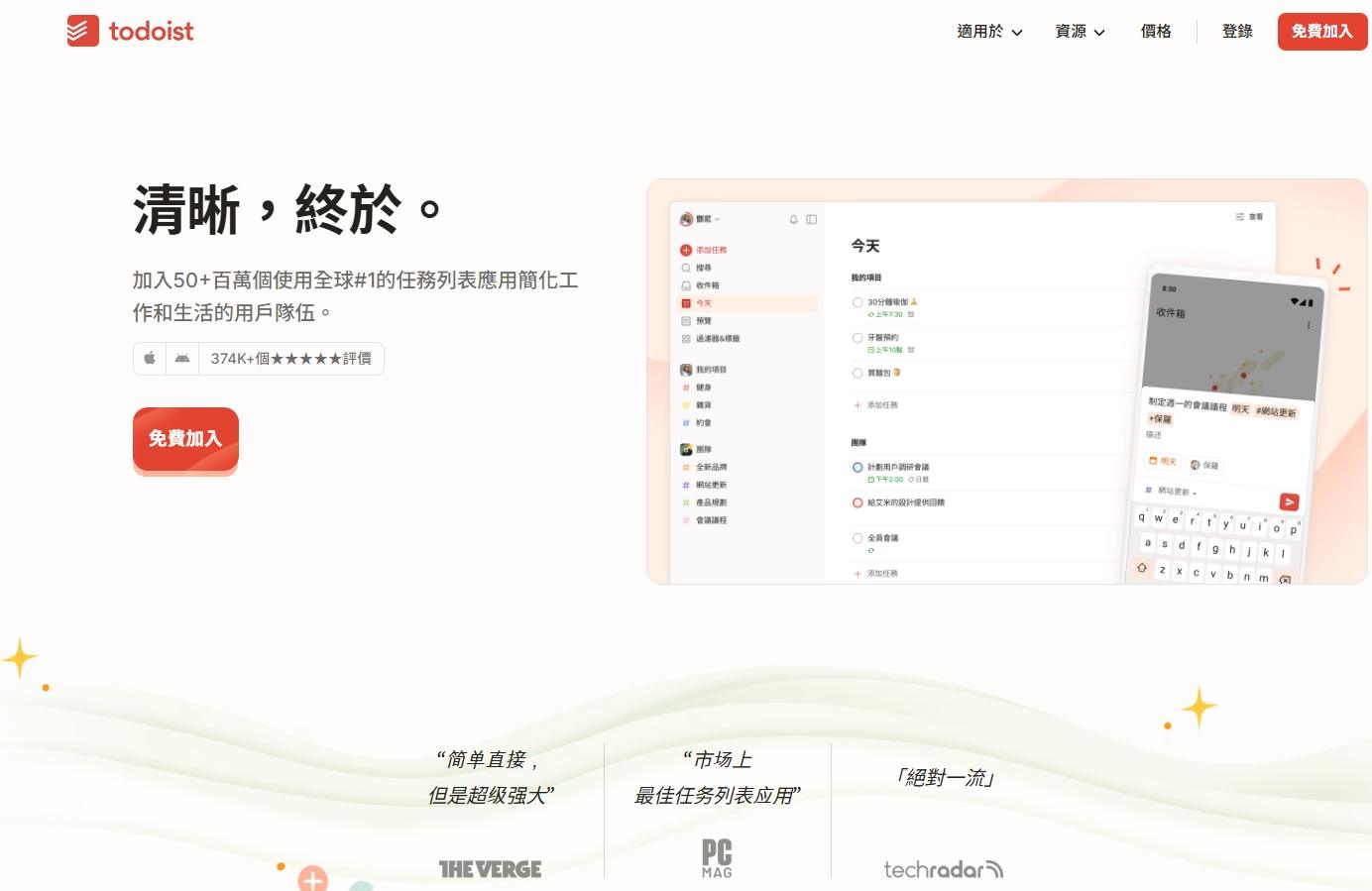Select the 今天 item in the preview sidebar
Screen dimensions: 1372x891
747,303
